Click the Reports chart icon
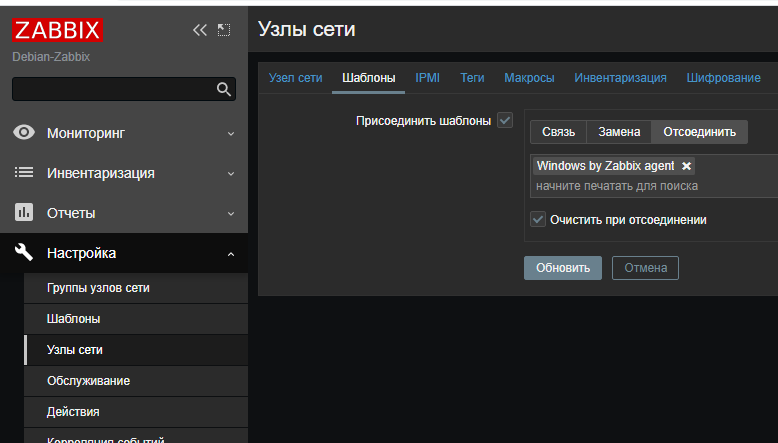The image size is (778, 443). (24, 213)
